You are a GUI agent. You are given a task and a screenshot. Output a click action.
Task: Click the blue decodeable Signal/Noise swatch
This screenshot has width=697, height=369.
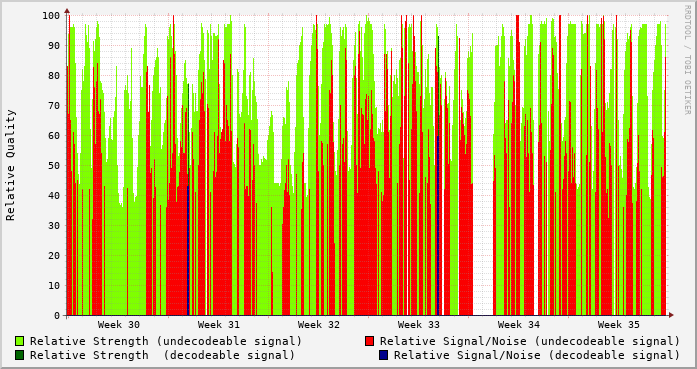click(383, 355)
